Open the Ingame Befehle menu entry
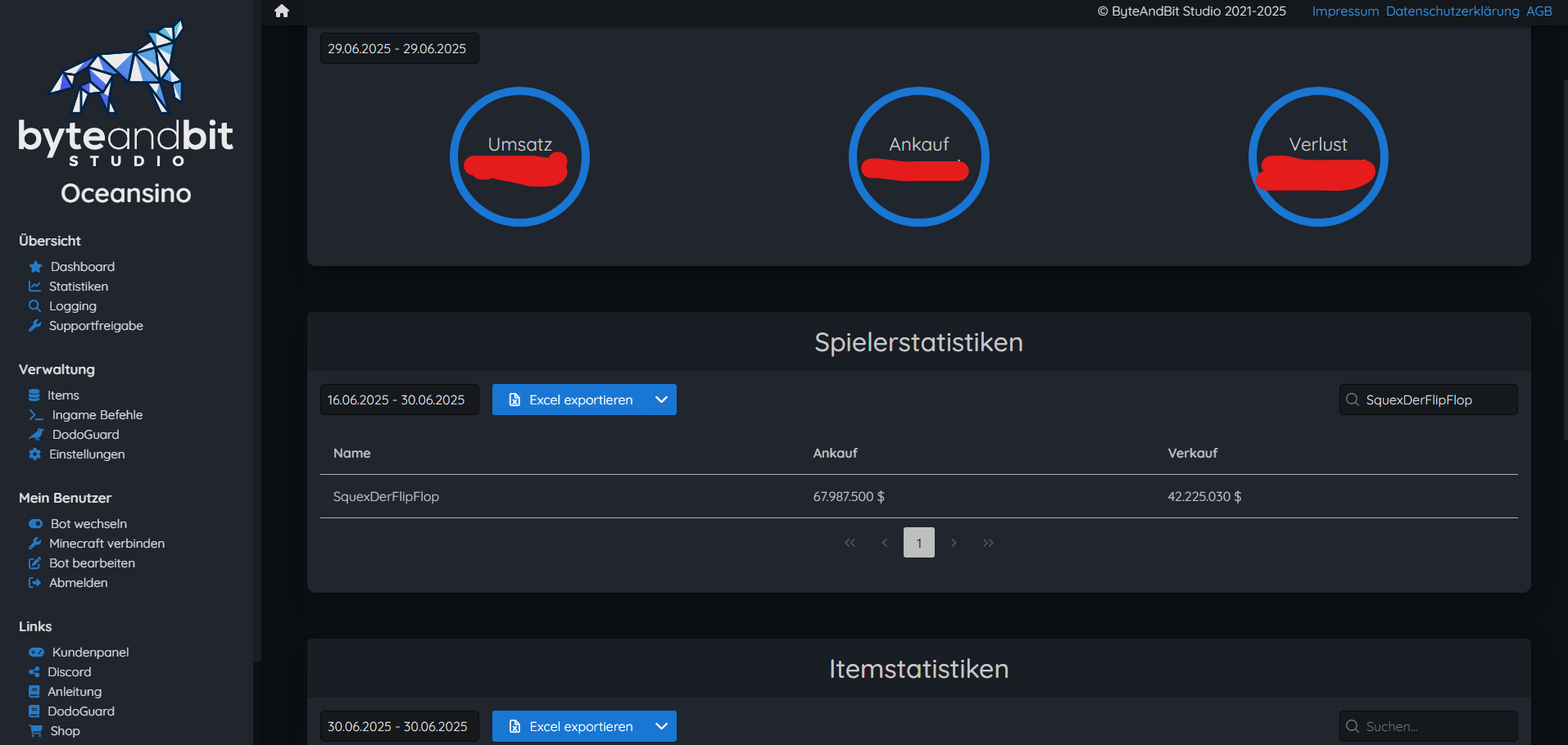Screen dimensions: 1568x745 (85, 415)
